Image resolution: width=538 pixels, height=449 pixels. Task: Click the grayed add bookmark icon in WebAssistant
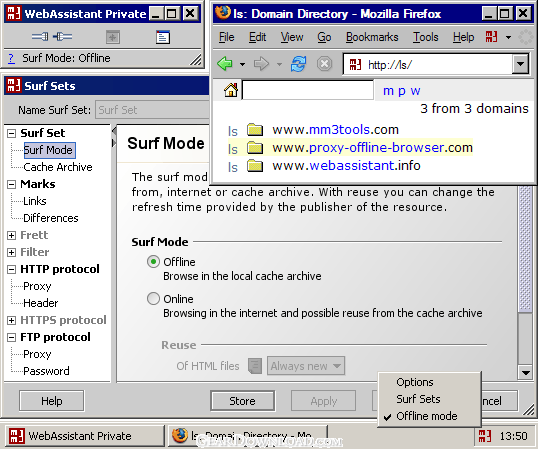[x=113, y=37]
